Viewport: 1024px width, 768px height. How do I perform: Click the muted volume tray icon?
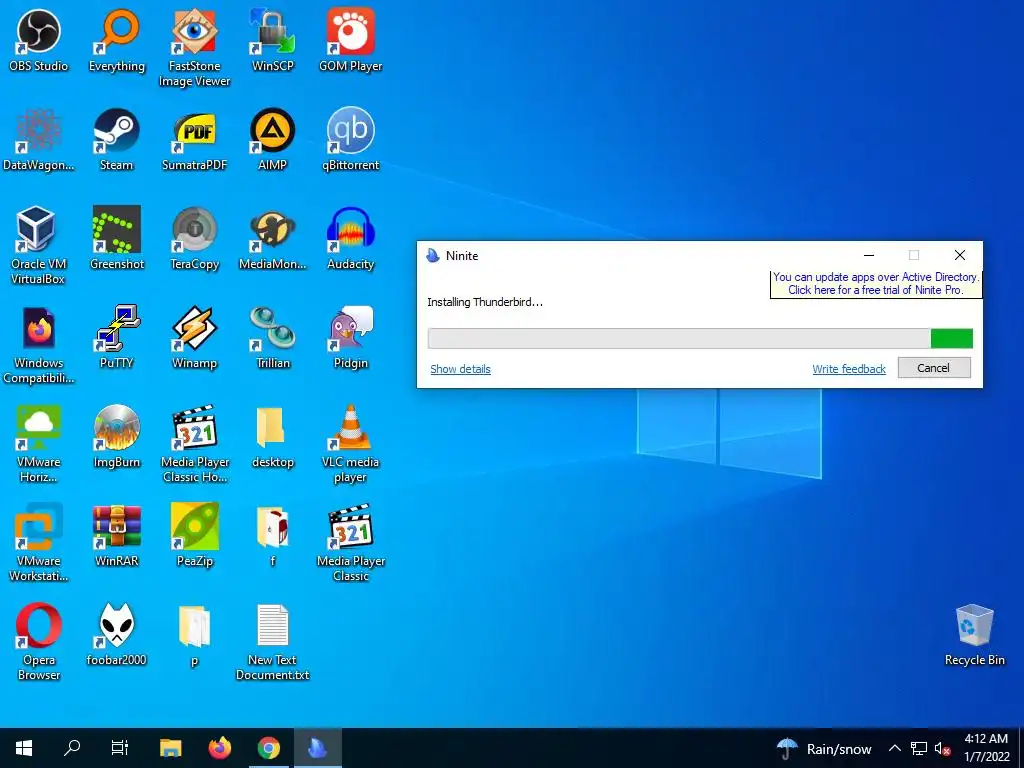(x=942, y=748)
